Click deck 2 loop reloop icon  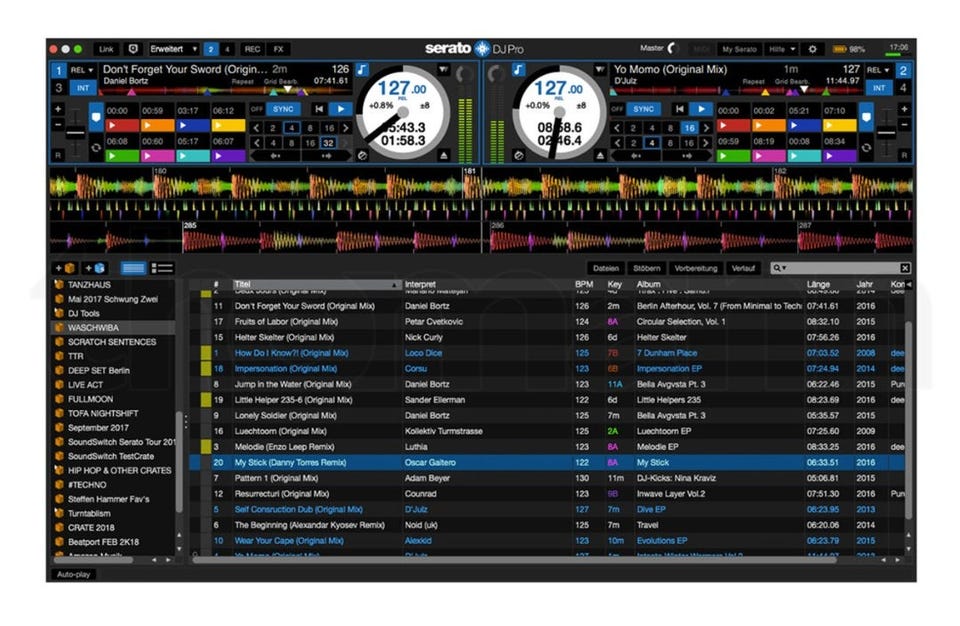[866, 148]
